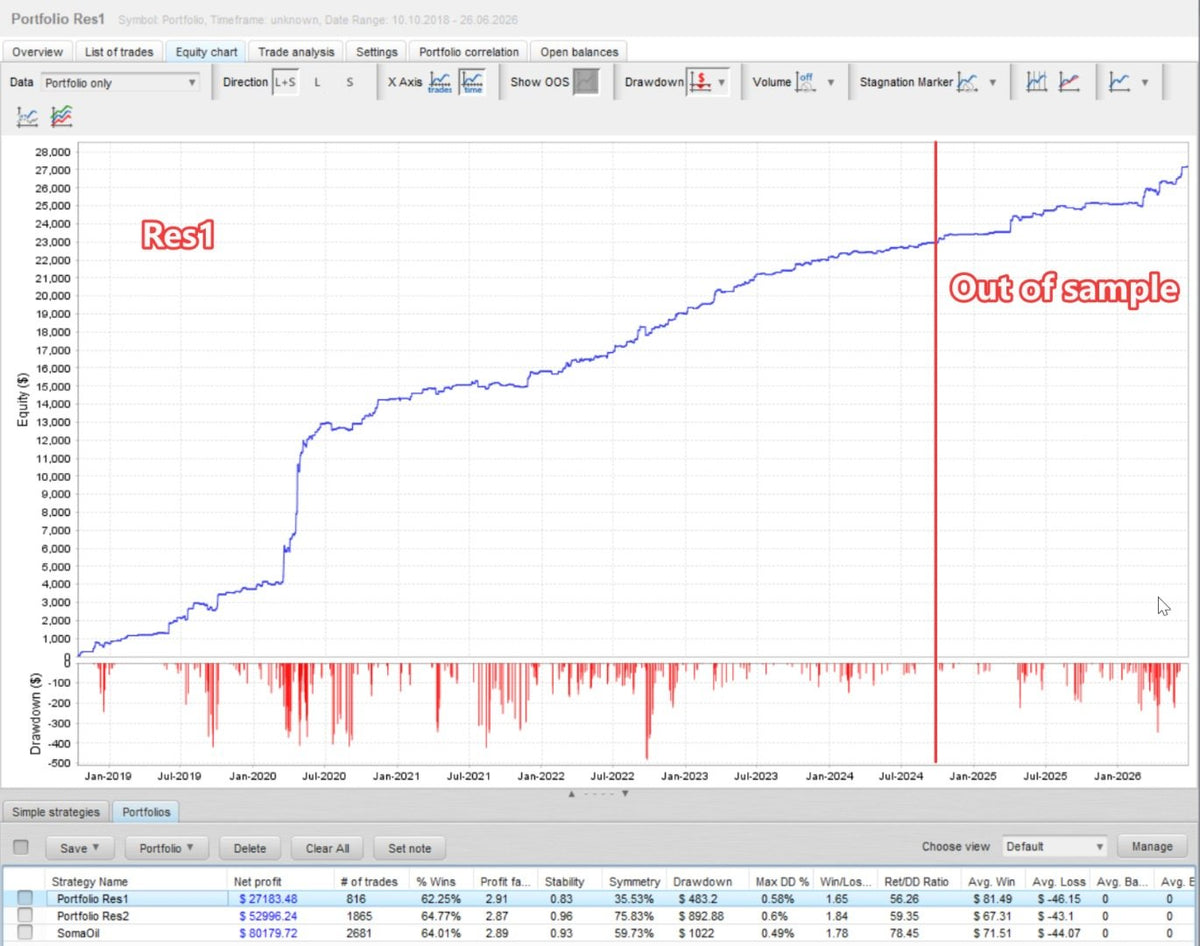Click the Clear All button
1200x946 pixels.
pos(327,848)
